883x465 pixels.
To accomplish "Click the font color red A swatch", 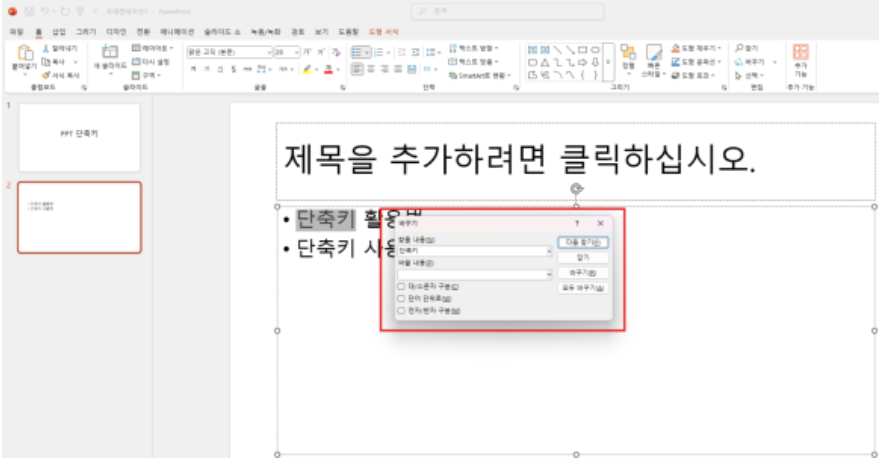I will [x=328, y=70].
